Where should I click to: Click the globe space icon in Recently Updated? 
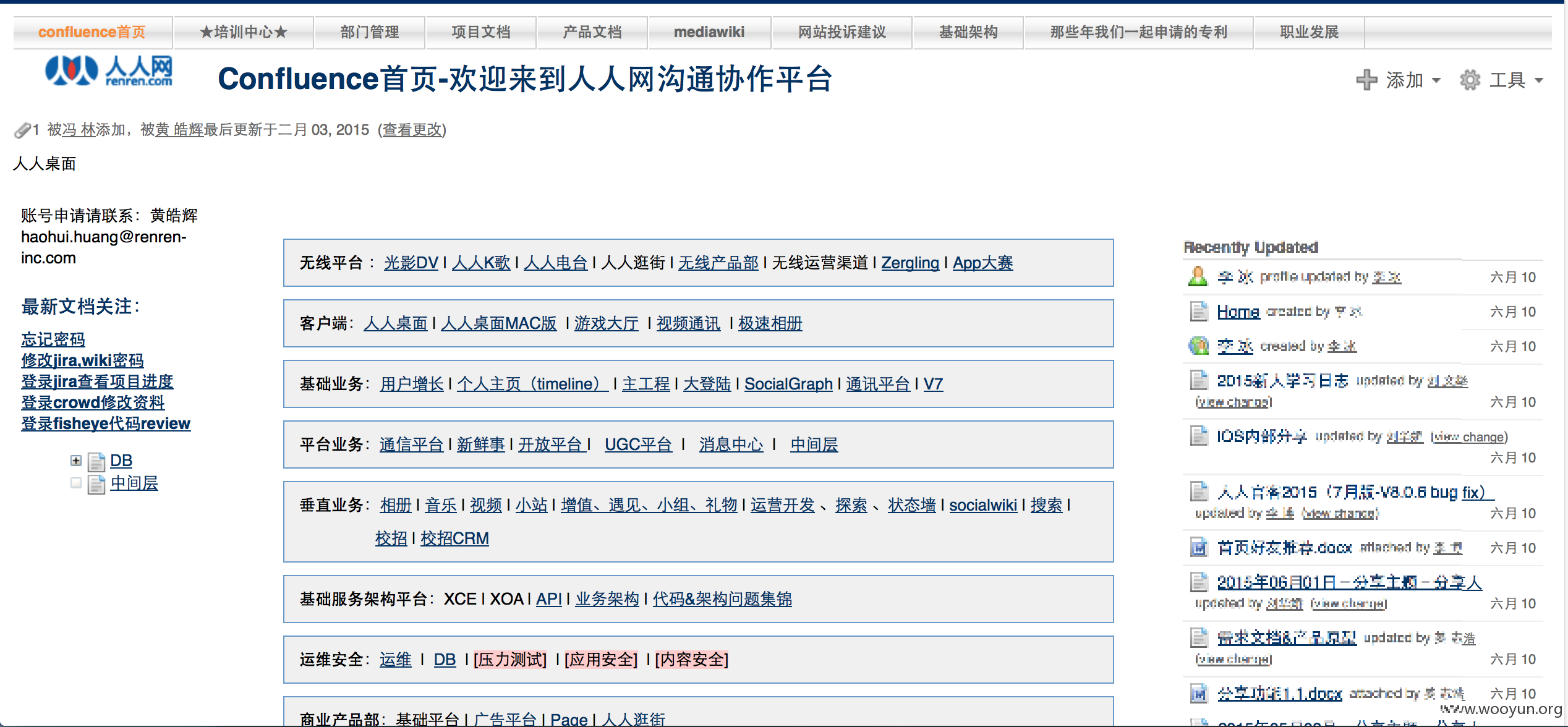pos(1198,346)
